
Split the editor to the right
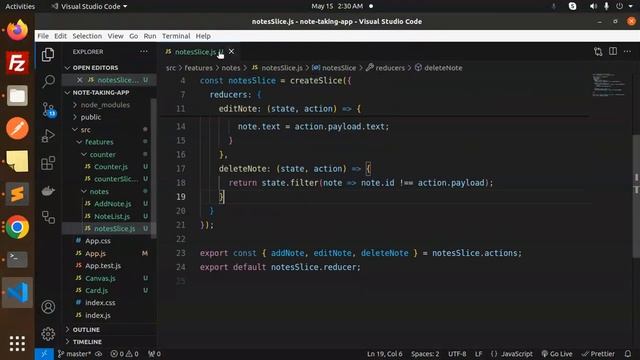tap(613, 51)
